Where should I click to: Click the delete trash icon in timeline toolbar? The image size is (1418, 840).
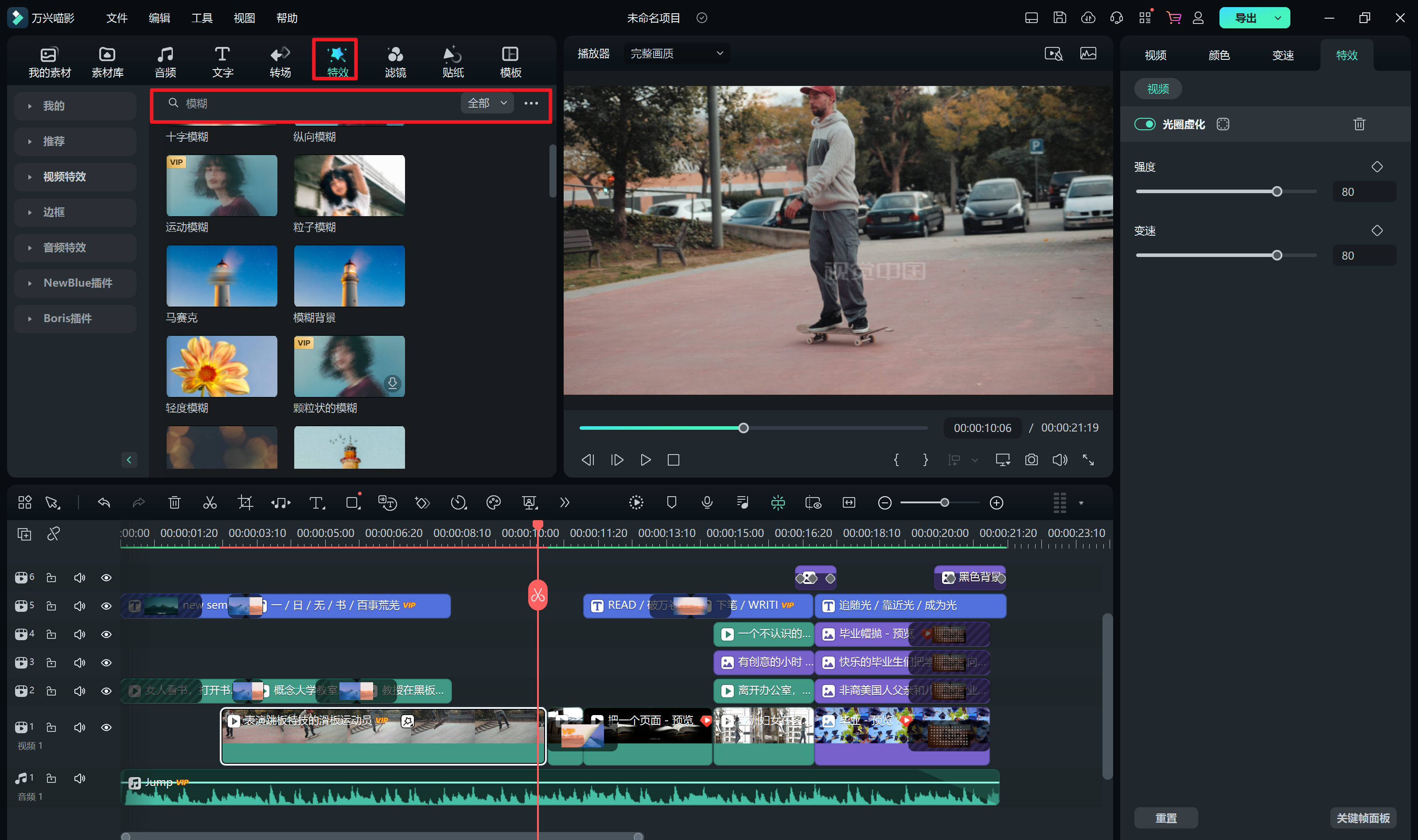[174, 503]
